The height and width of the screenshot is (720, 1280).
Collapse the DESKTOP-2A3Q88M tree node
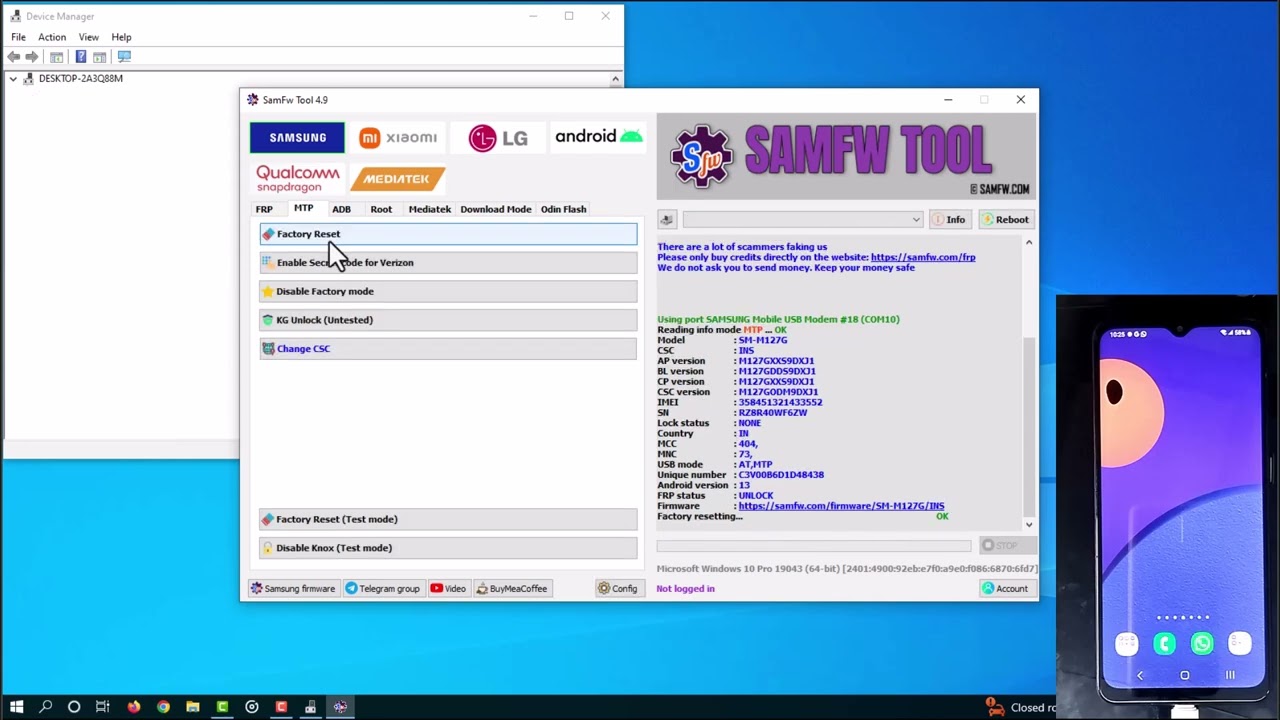(13, 78)
